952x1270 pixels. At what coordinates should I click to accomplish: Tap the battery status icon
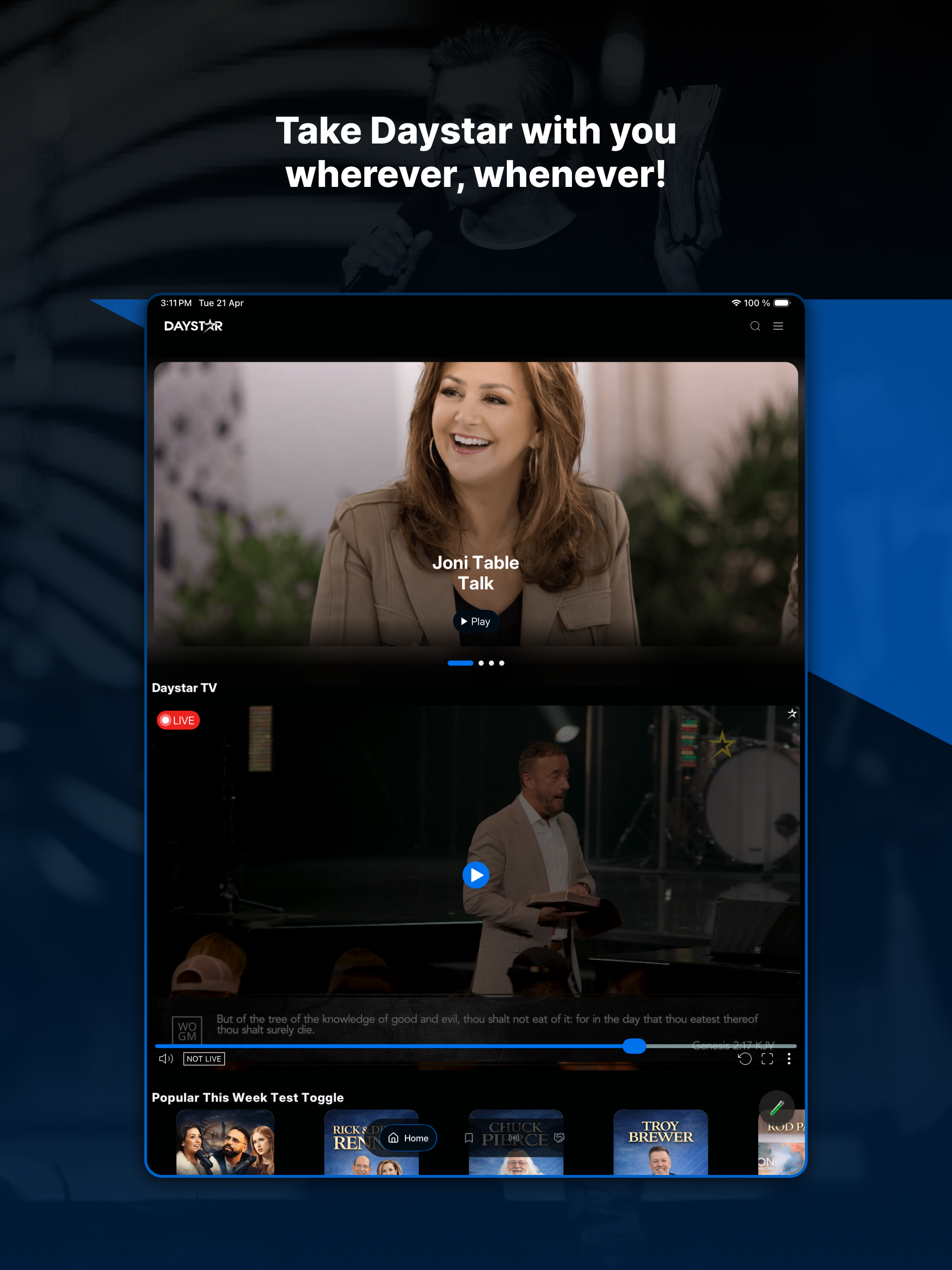tap(782, 303)
